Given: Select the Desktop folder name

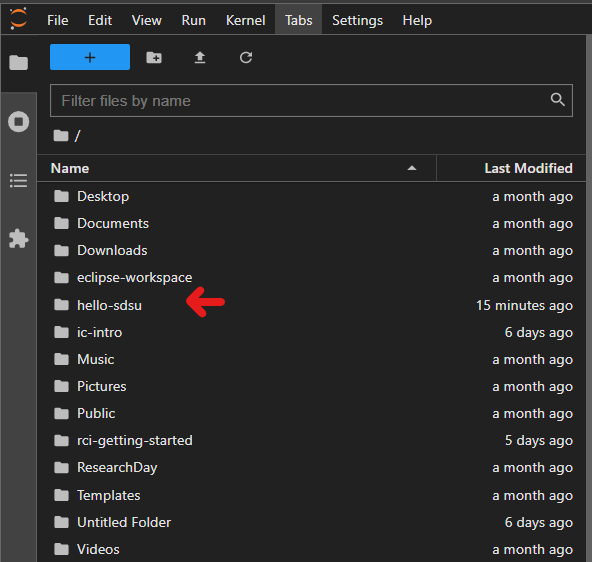Looking at the screenshot, I should click(103, 196).
